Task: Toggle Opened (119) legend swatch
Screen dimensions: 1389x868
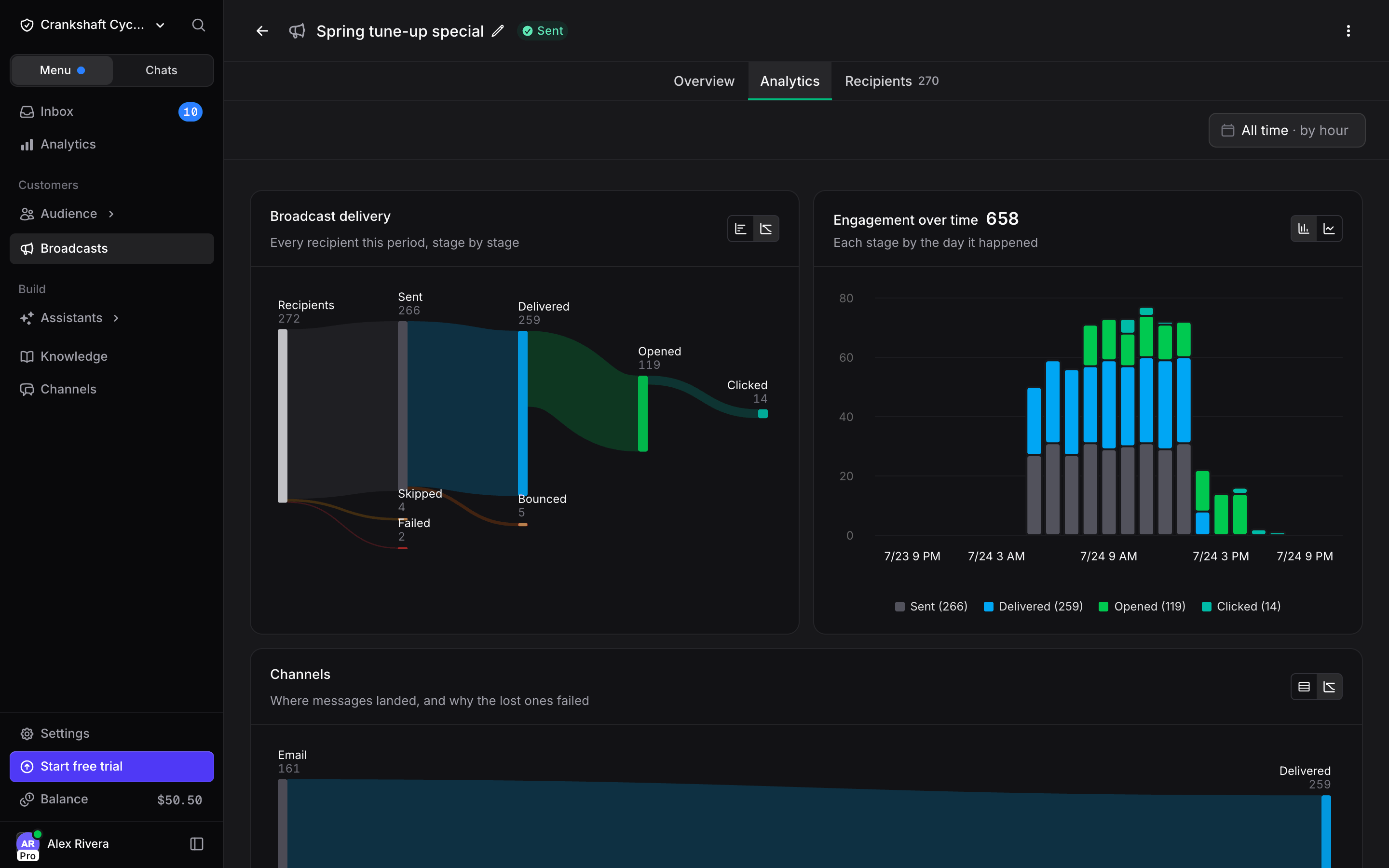Action: pos(1103,607)
